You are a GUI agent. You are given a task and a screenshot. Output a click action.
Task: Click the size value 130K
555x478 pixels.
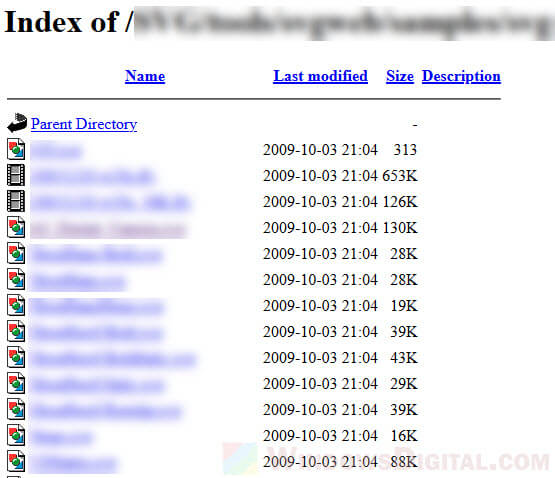(400, 228)
